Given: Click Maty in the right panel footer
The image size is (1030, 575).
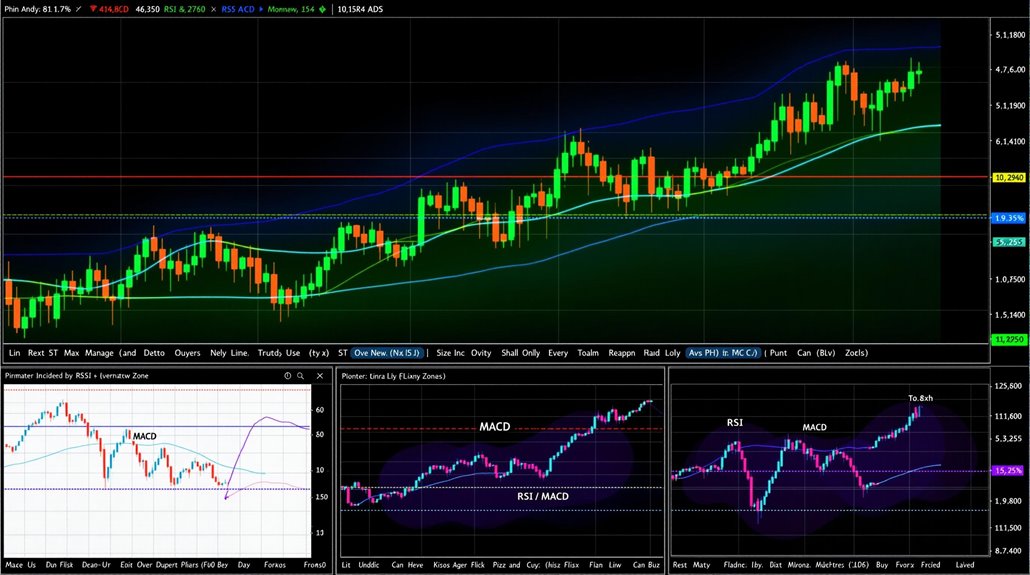Looking at the screenshot, I should coord(702,564).
